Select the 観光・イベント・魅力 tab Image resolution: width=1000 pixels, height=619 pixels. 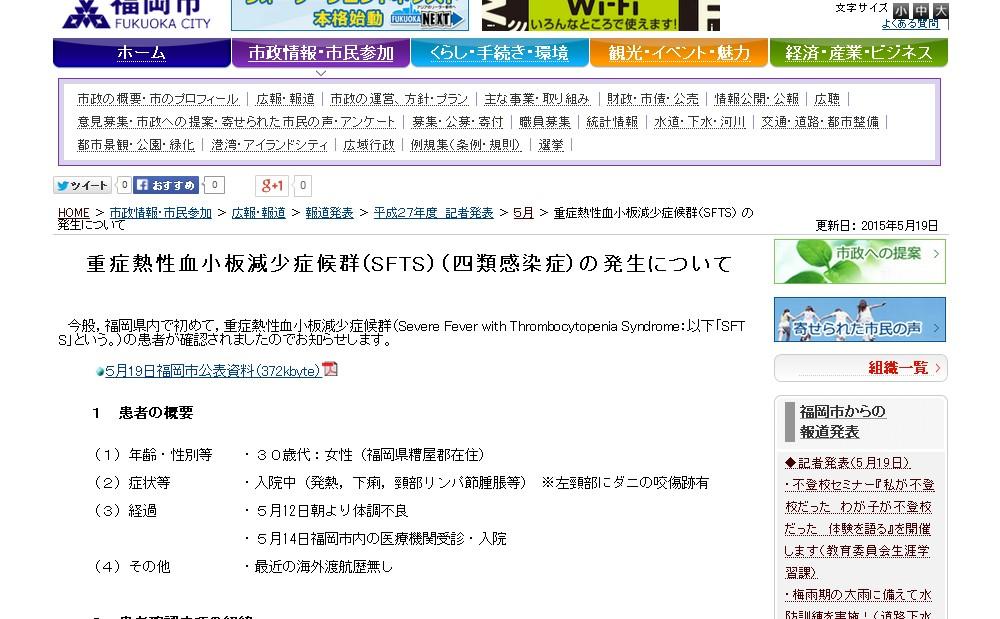coord(677,53)
